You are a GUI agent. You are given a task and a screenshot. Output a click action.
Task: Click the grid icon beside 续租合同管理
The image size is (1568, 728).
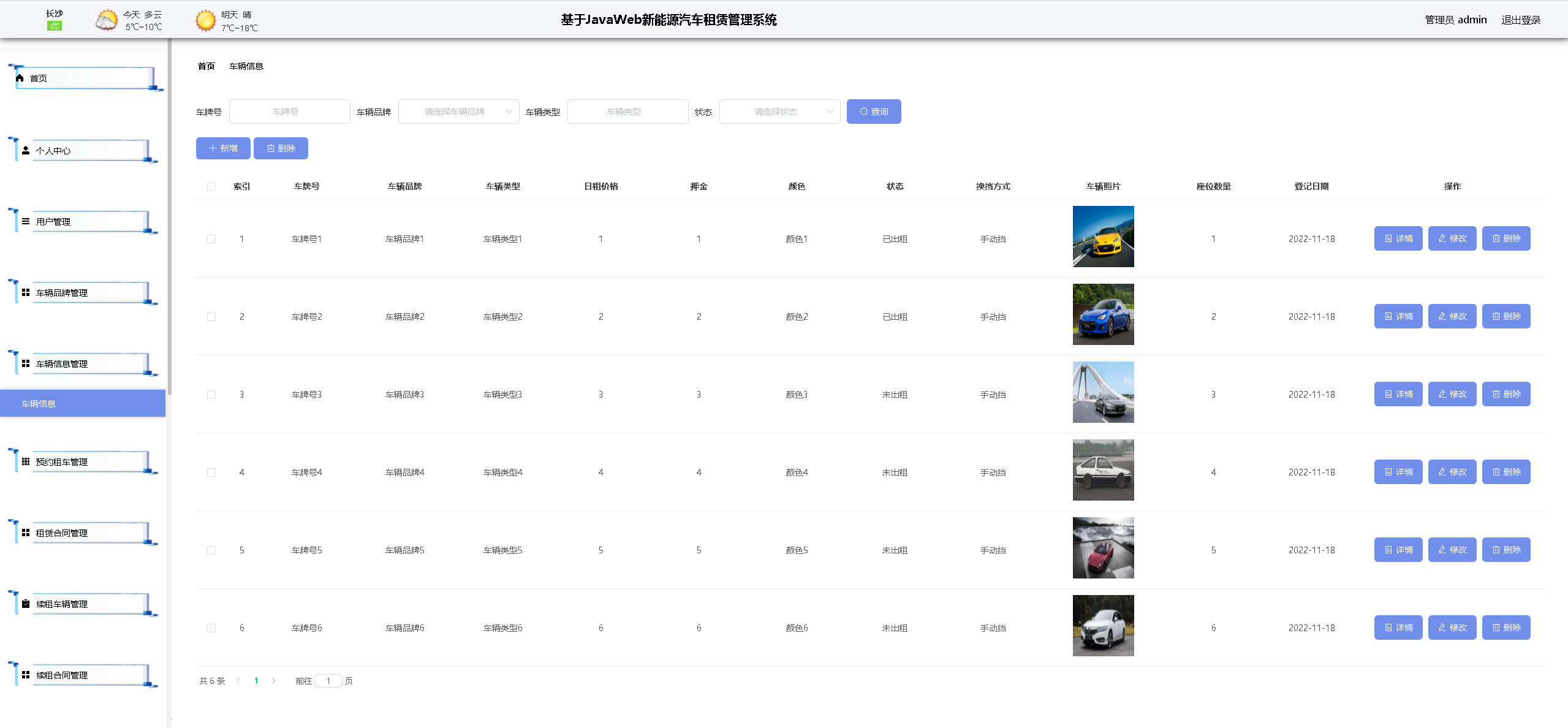[26, 675]
